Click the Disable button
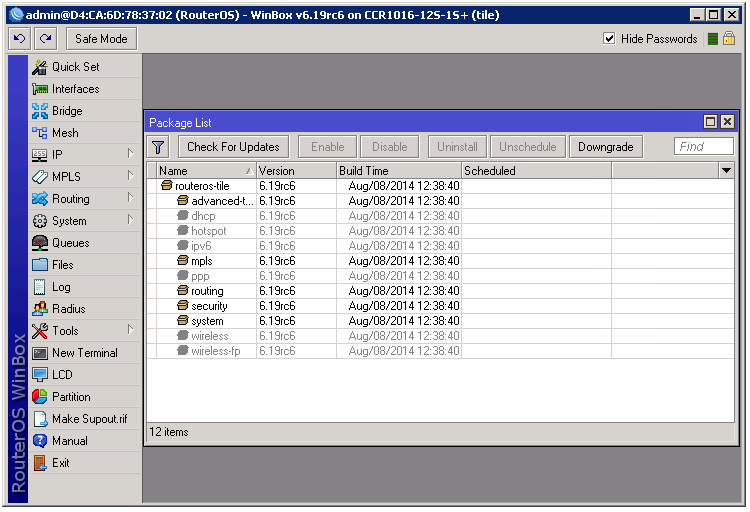Screen dimensions: 750x512 [x=390, y=147]
